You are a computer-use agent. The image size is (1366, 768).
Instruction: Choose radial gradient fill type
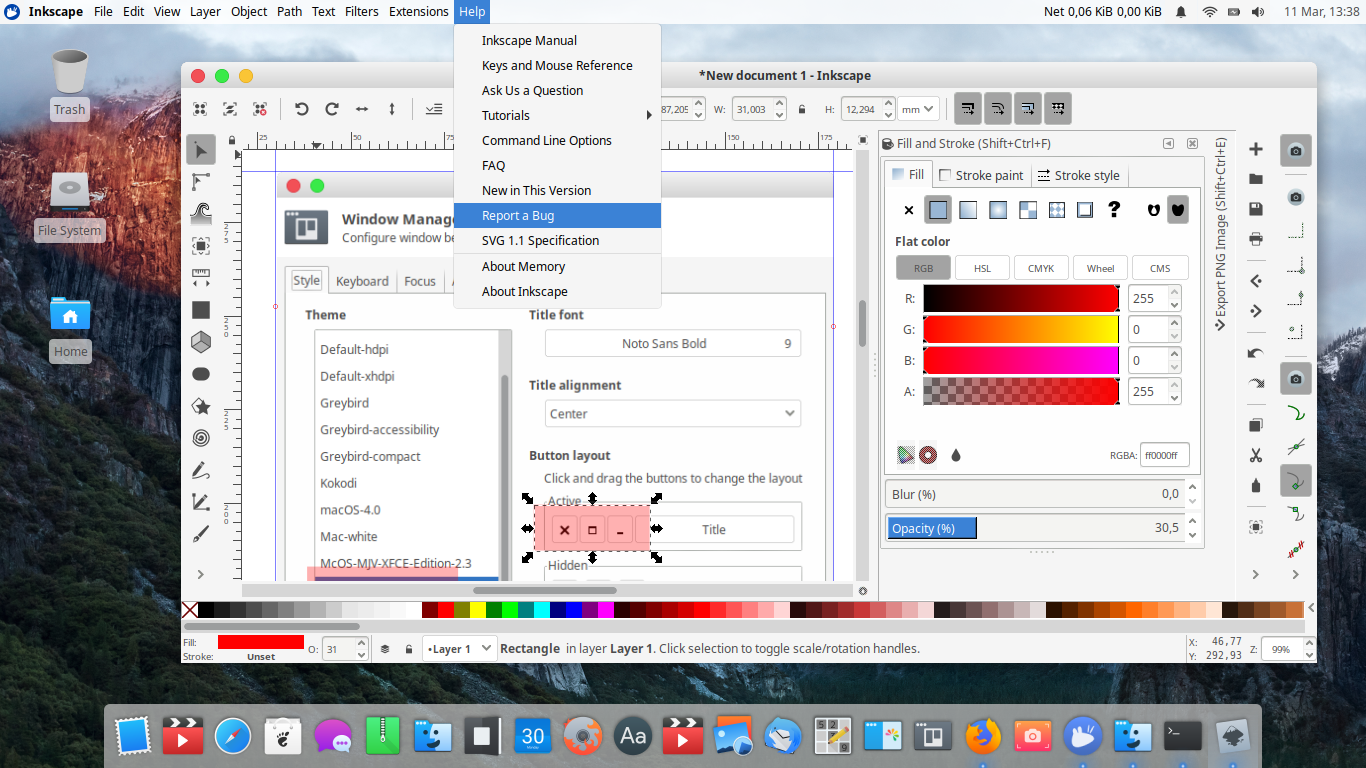996,210
